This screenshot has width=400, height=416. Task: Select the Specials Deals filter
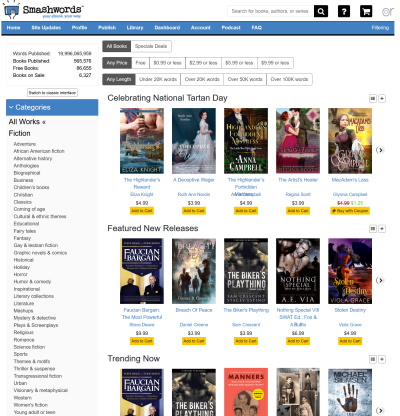coord(151,46)
